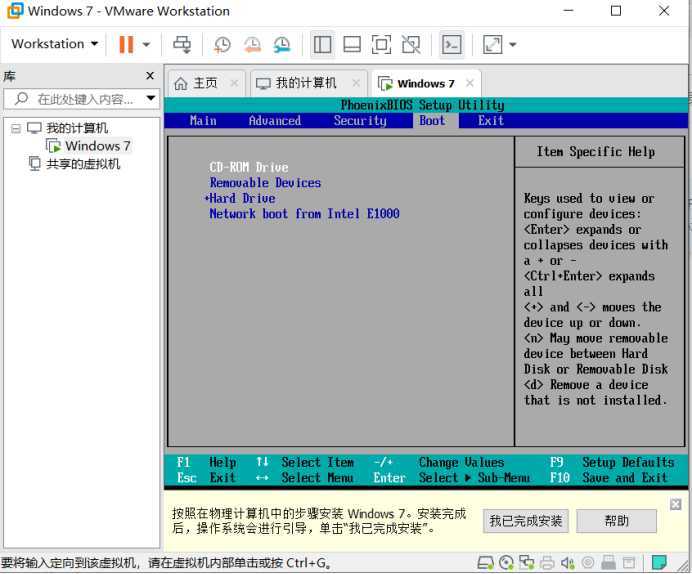692x574 pixels.
Task: Pause the virtual machine
Action: click(126, 44)
